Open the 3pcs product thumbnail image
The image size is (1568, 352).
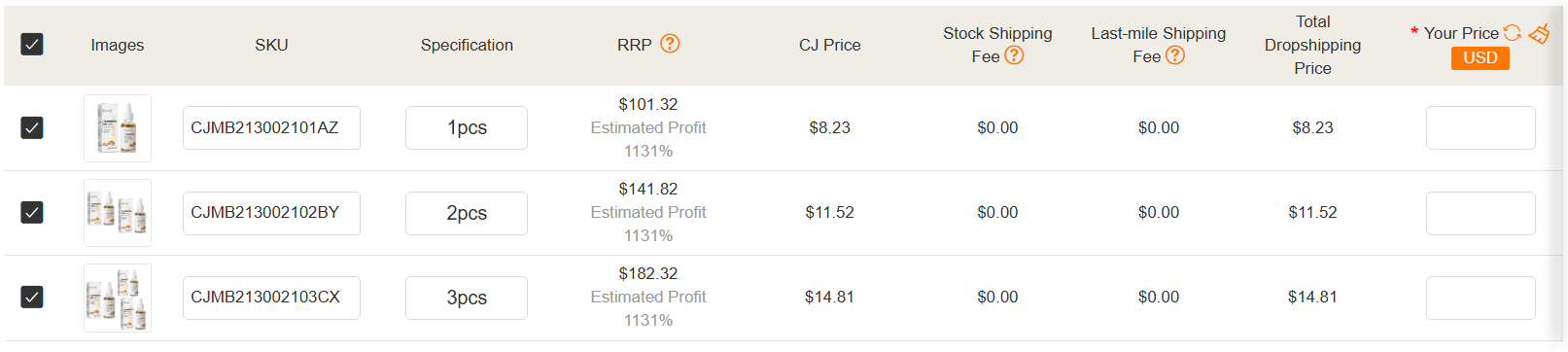point(118,297)
